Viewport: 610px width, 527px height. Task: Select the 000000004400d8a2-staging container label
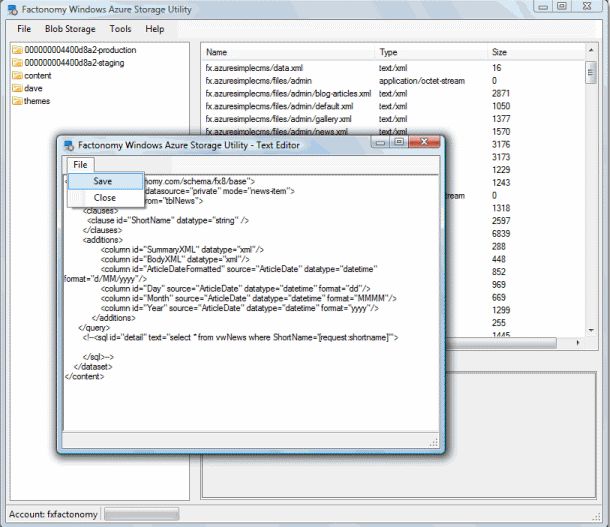(x=74, y=63)
